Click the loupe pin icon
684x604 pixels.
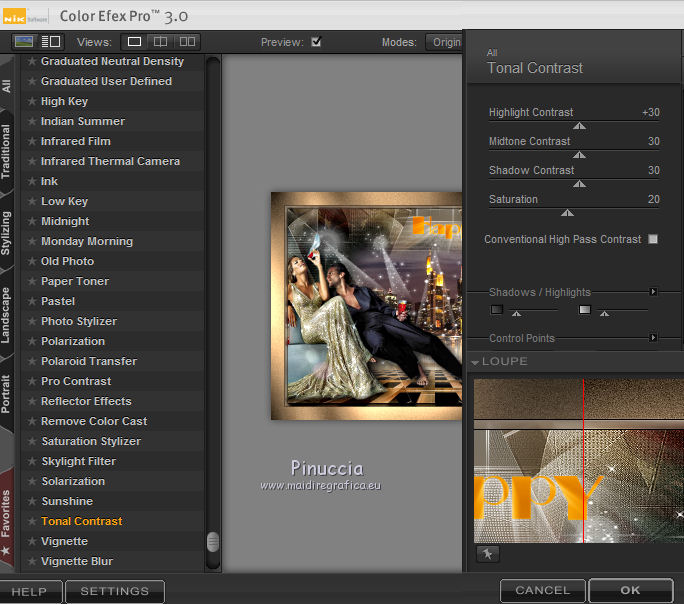487,553
